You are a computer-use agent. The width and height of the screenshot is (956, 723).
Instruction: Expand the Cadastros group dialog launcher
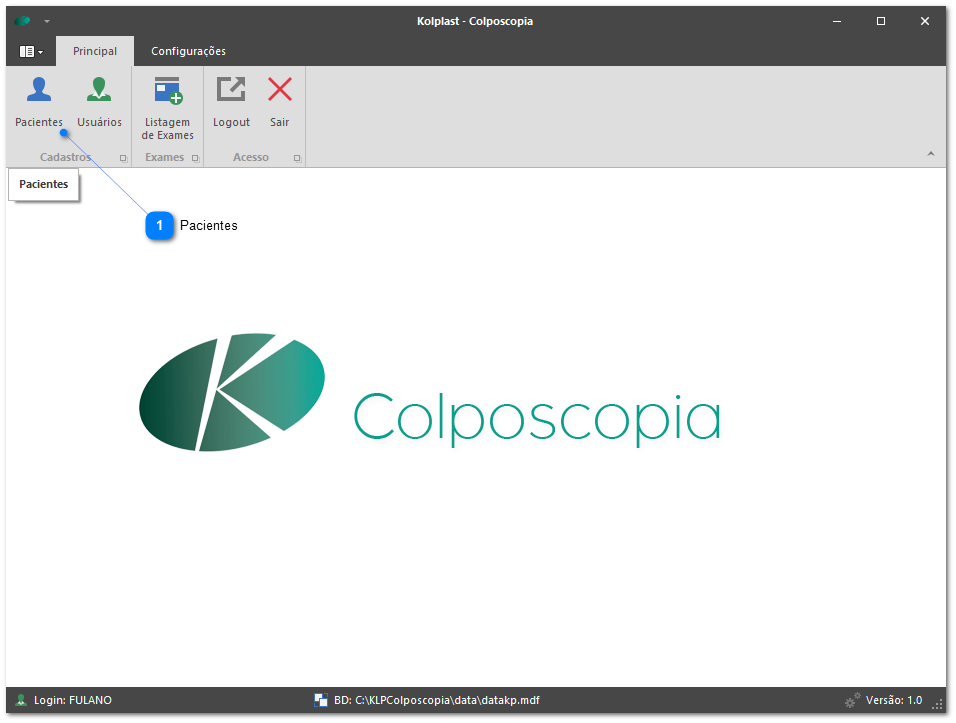[123, 158]
